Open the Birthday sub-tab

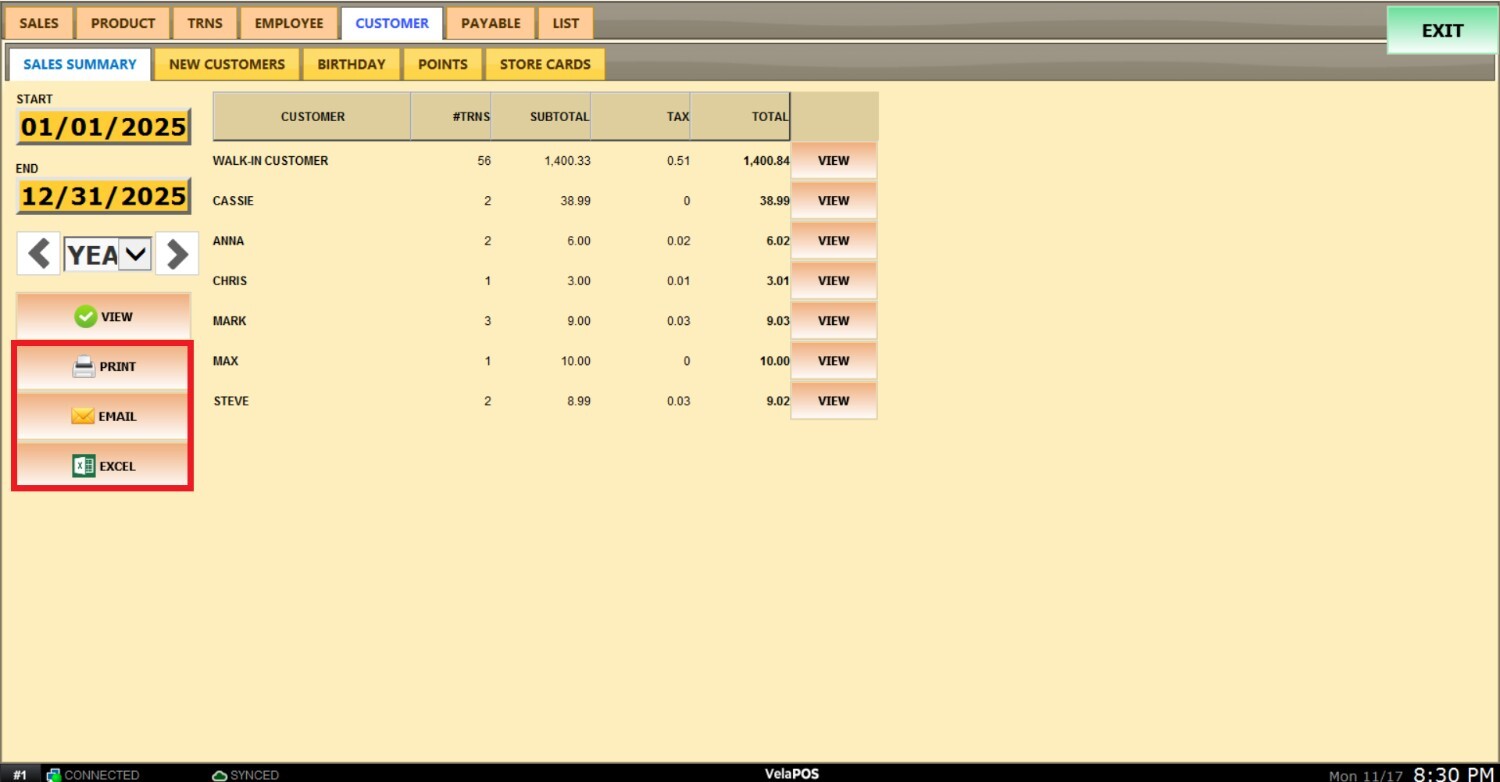point(351,64)
